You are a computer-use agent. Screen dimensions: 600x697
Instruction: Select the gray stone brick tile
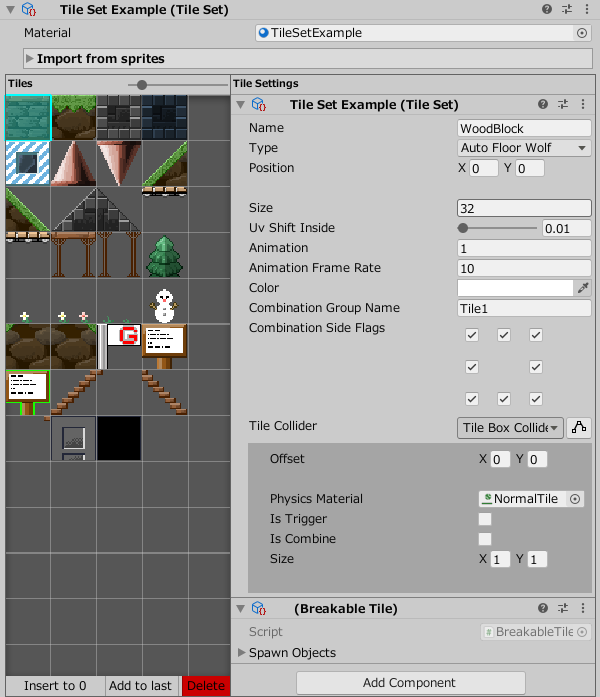tap(119, 118)
